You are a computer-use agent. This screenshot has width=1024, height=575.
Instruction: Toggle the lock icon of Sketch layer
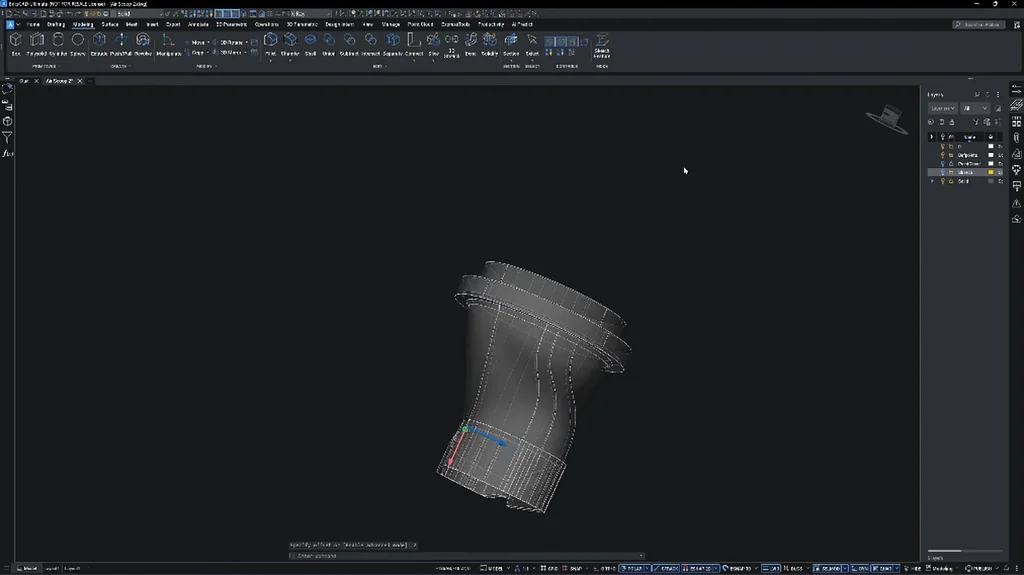click(951, 172)
